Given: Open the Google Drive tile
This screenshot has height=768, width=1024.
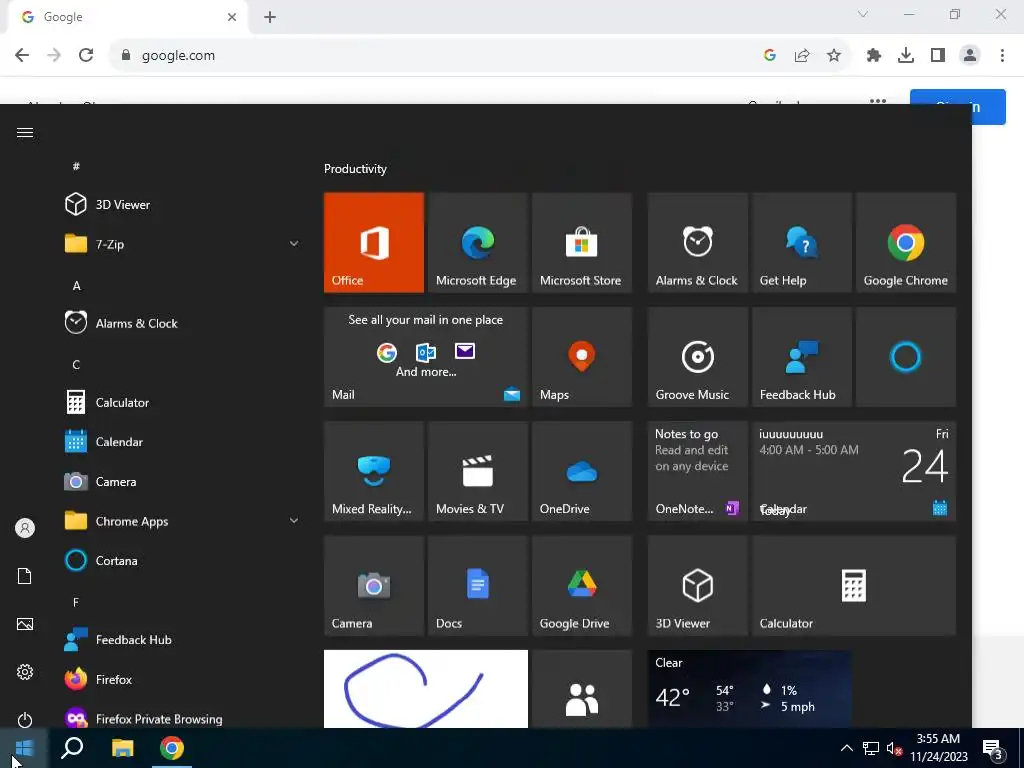Looking at the screenshot, I should (x=582, y=586).
